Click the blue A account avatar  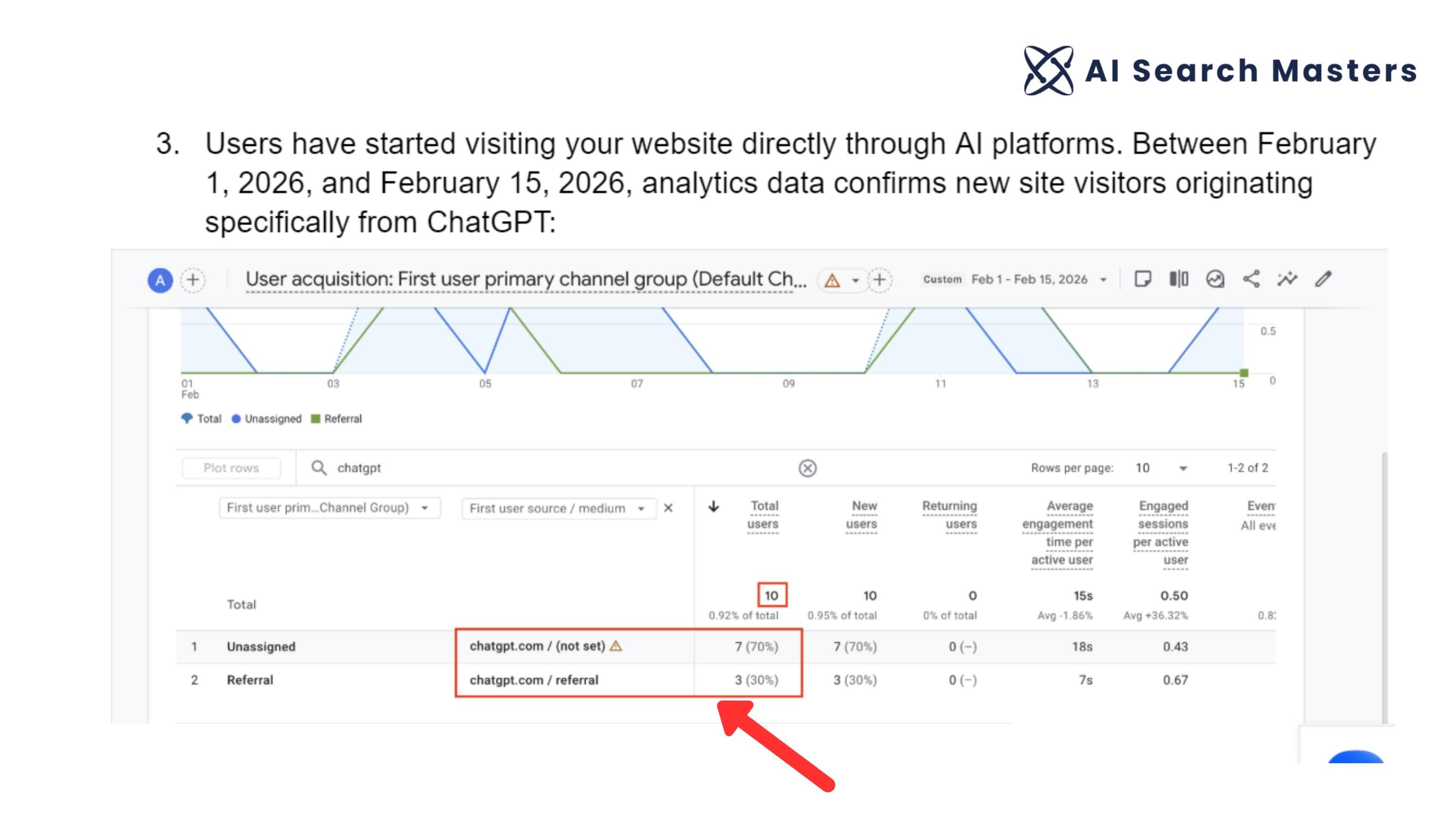point(160,280)
